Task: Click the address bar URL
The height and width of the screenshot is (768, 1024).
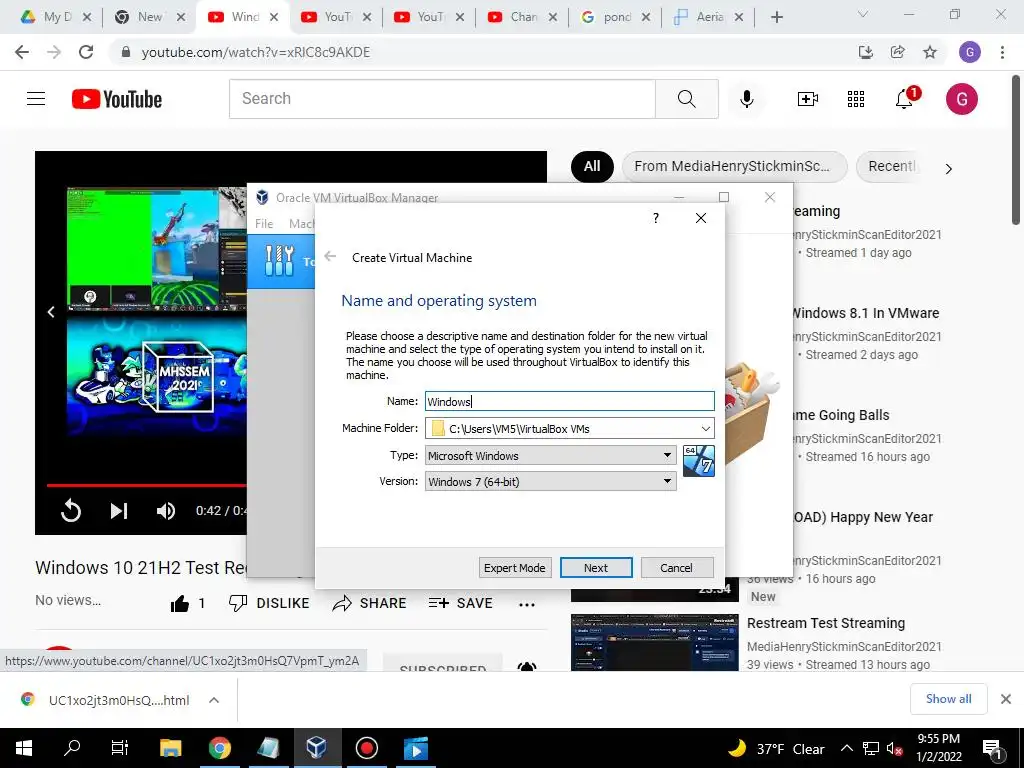Action: point(255,52)
